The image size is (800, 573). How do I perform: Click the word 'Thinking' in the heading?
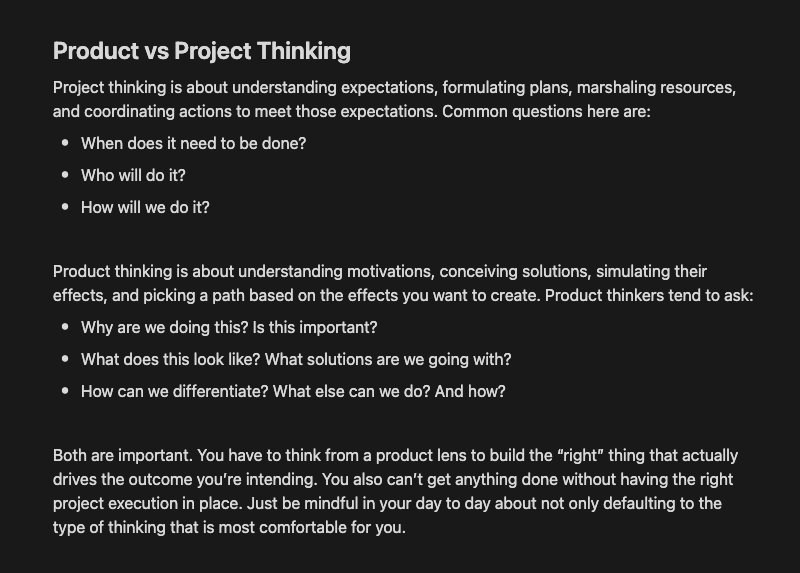[x=304, y=51]
